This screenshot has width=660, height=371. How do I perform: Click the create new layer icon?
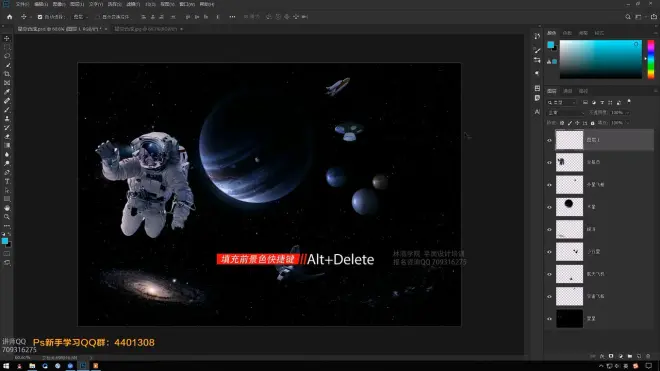click(x=639, y=356)
